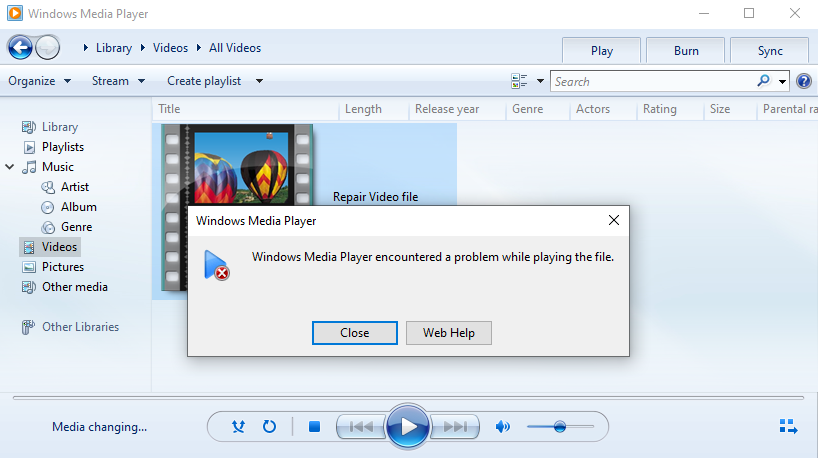The image size is (818, 458).
Task: Open the Burn tab
Action: [x=685, y=51]
